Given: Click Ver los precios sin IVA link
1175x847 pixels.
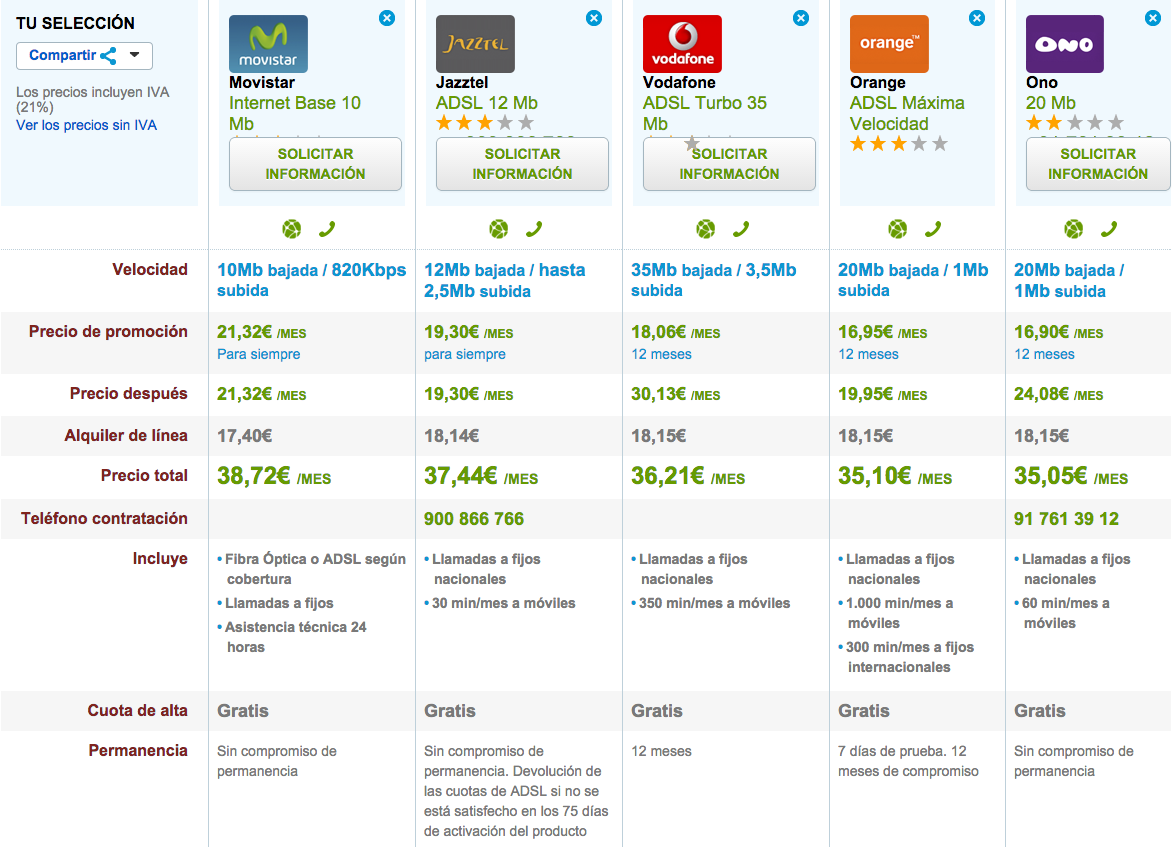Looking at the screenshot, I should tap(86, 125).
